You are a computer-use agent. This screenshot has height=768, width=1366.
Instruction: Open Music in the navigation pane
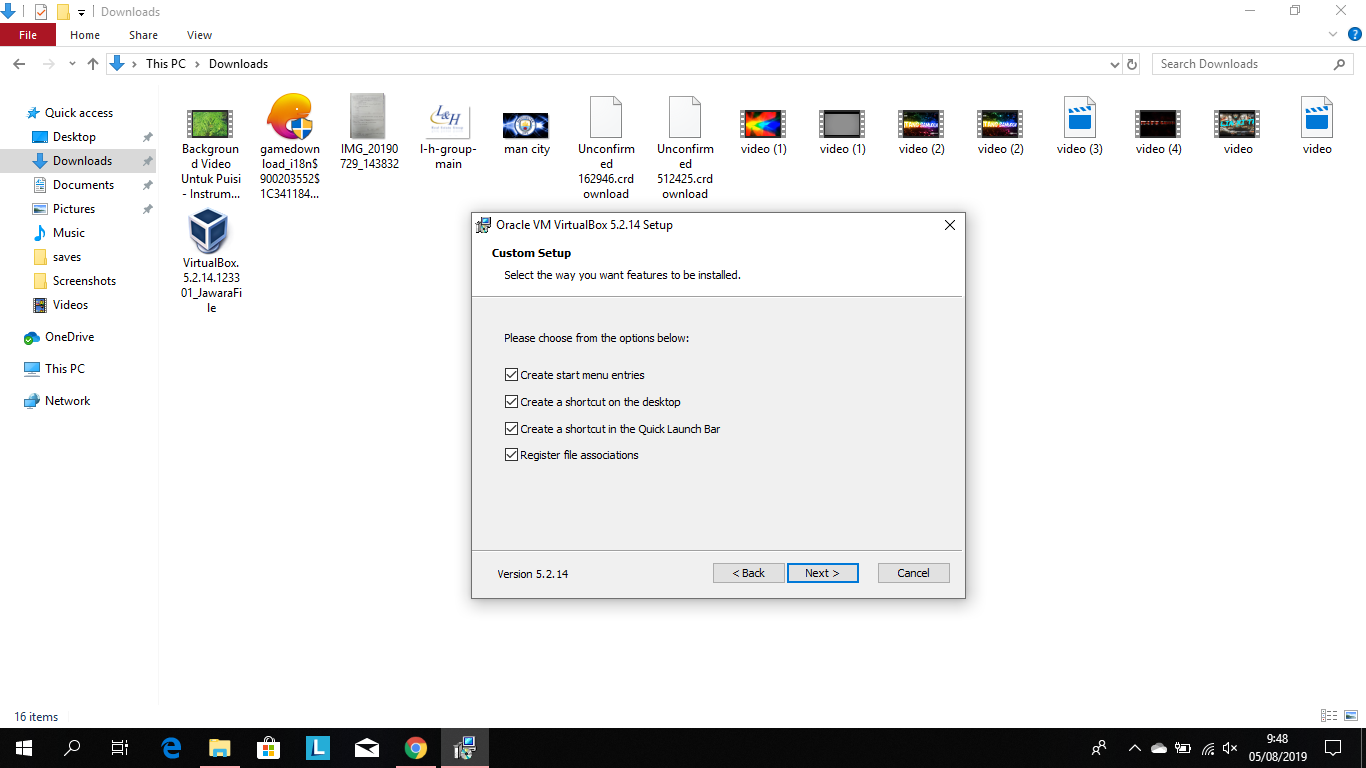point(69,233)
